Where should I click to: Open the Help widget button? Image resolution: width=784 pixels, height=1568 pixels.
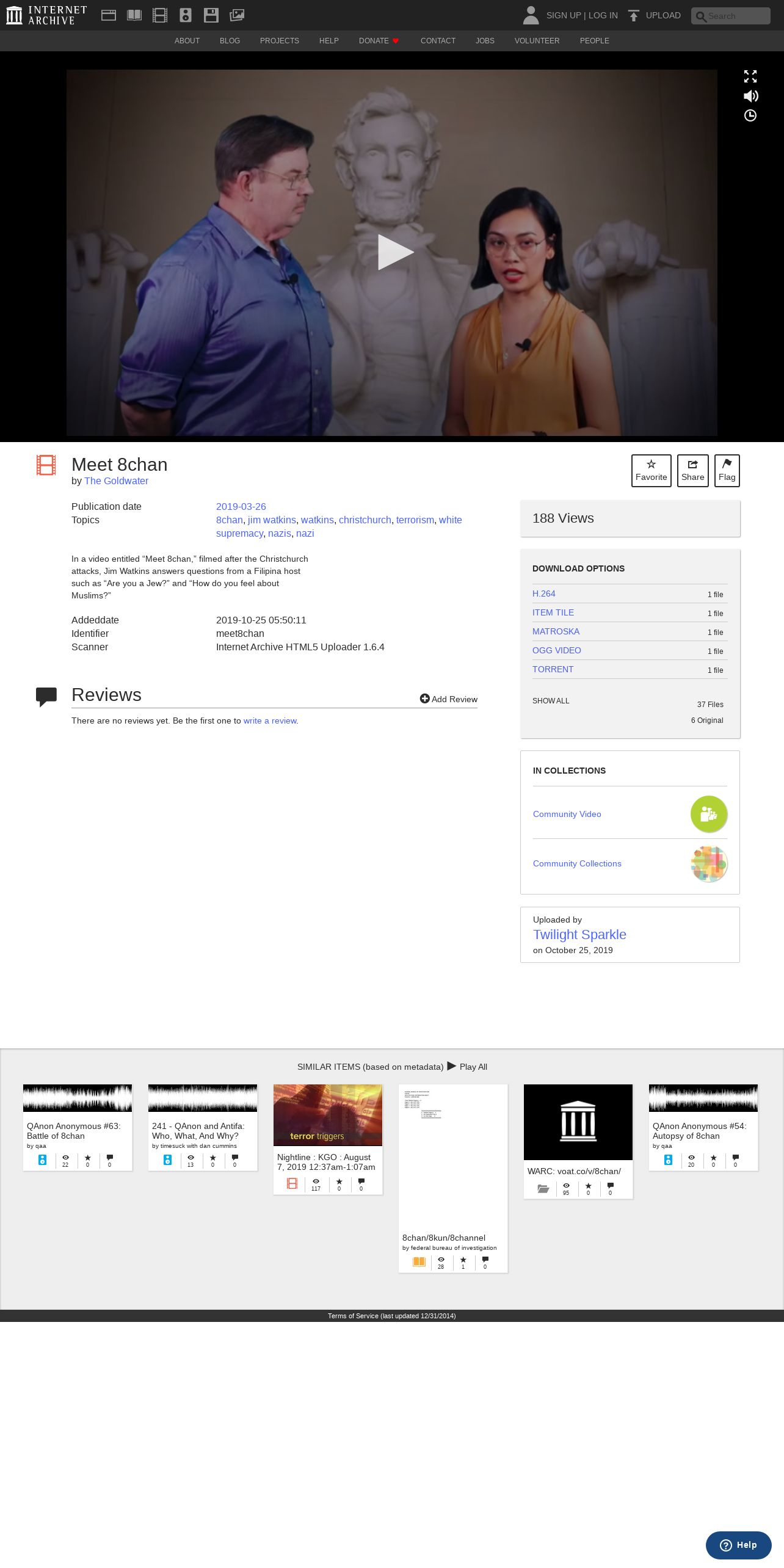point(739,1545)
